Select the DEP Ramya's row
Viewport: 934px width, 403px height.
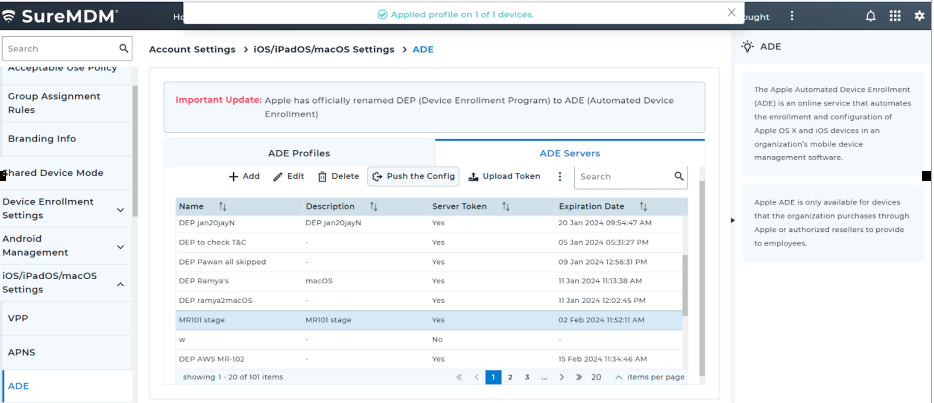coord(429,281)
